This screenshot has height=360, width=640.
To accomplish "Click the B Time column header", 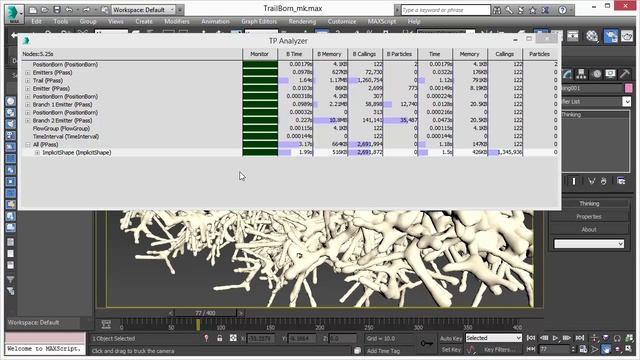I will 295,54.
